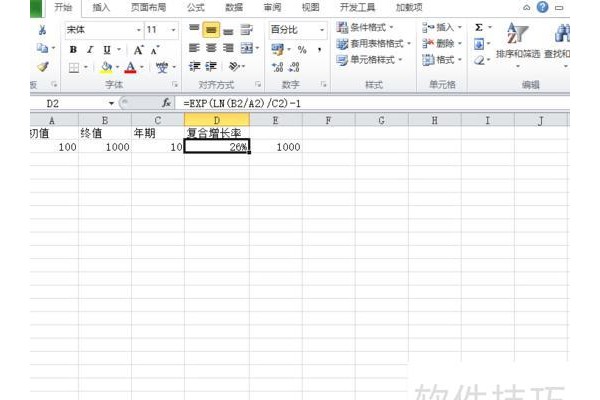Select the Format Painter brush
The image size is (600, 400).
(x=42, y=67)
